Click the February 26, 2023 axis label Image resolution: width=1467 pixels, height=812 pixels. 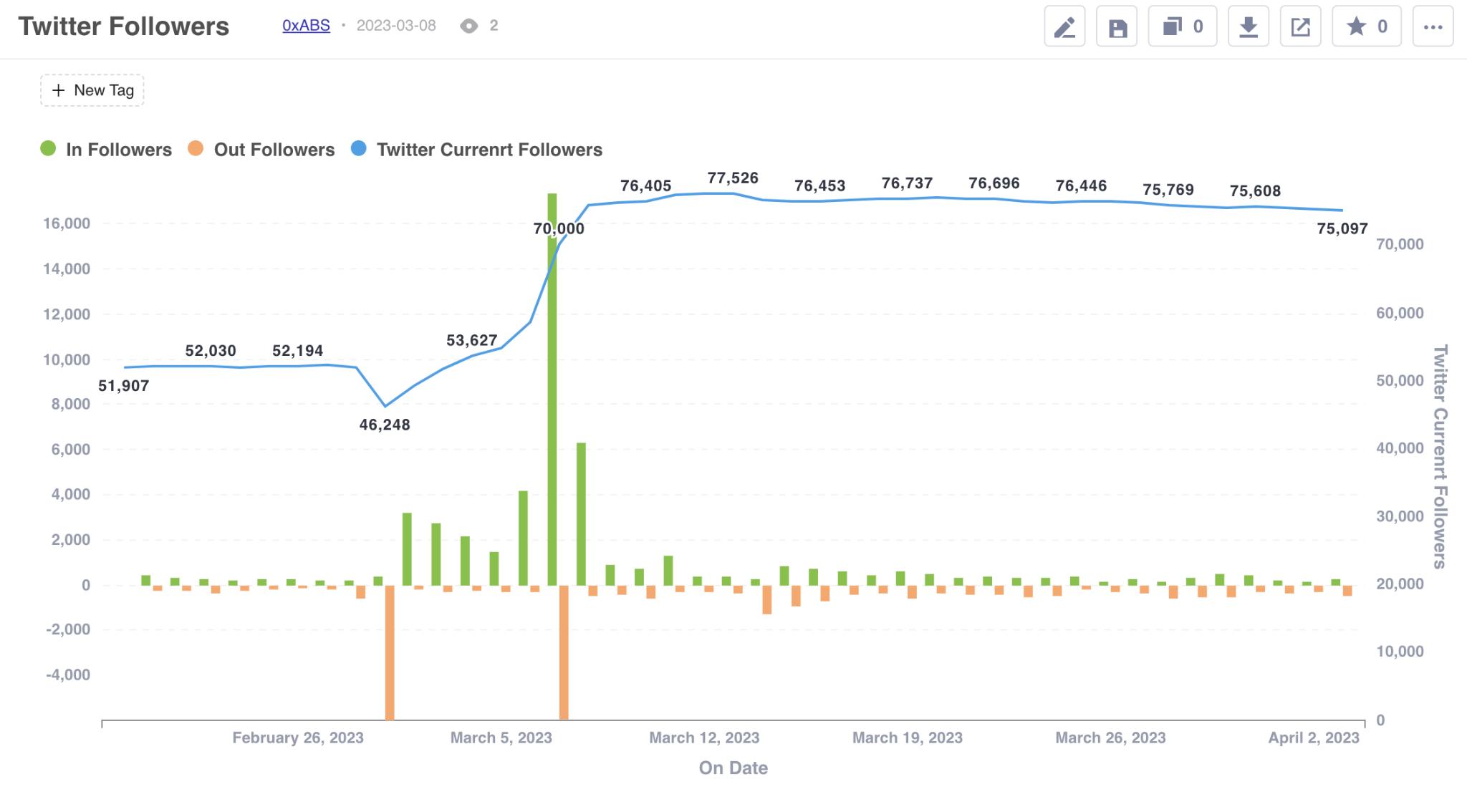(298, 738)
